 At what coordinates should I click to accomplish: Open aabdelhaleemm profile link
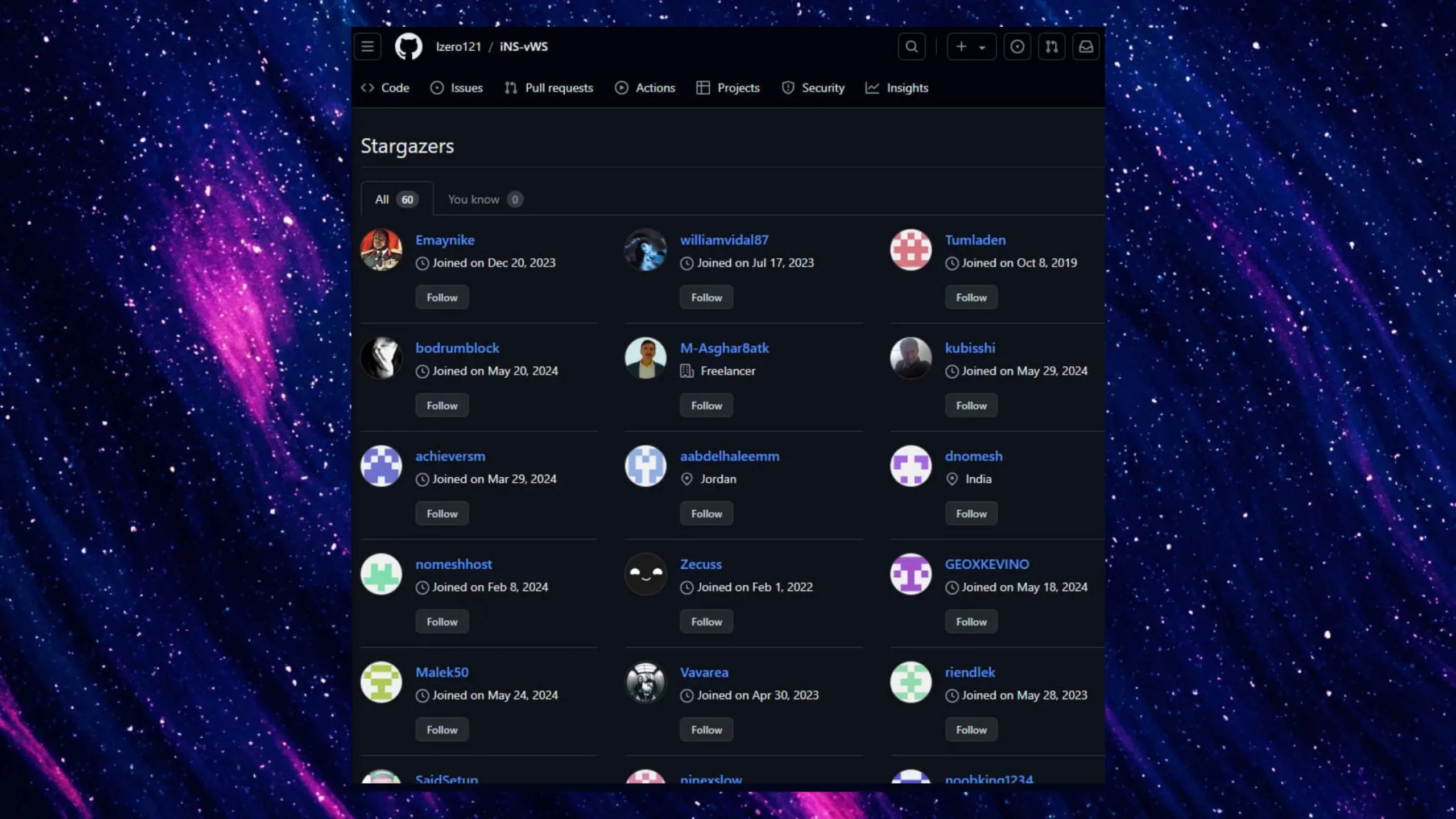click(730, 456)
